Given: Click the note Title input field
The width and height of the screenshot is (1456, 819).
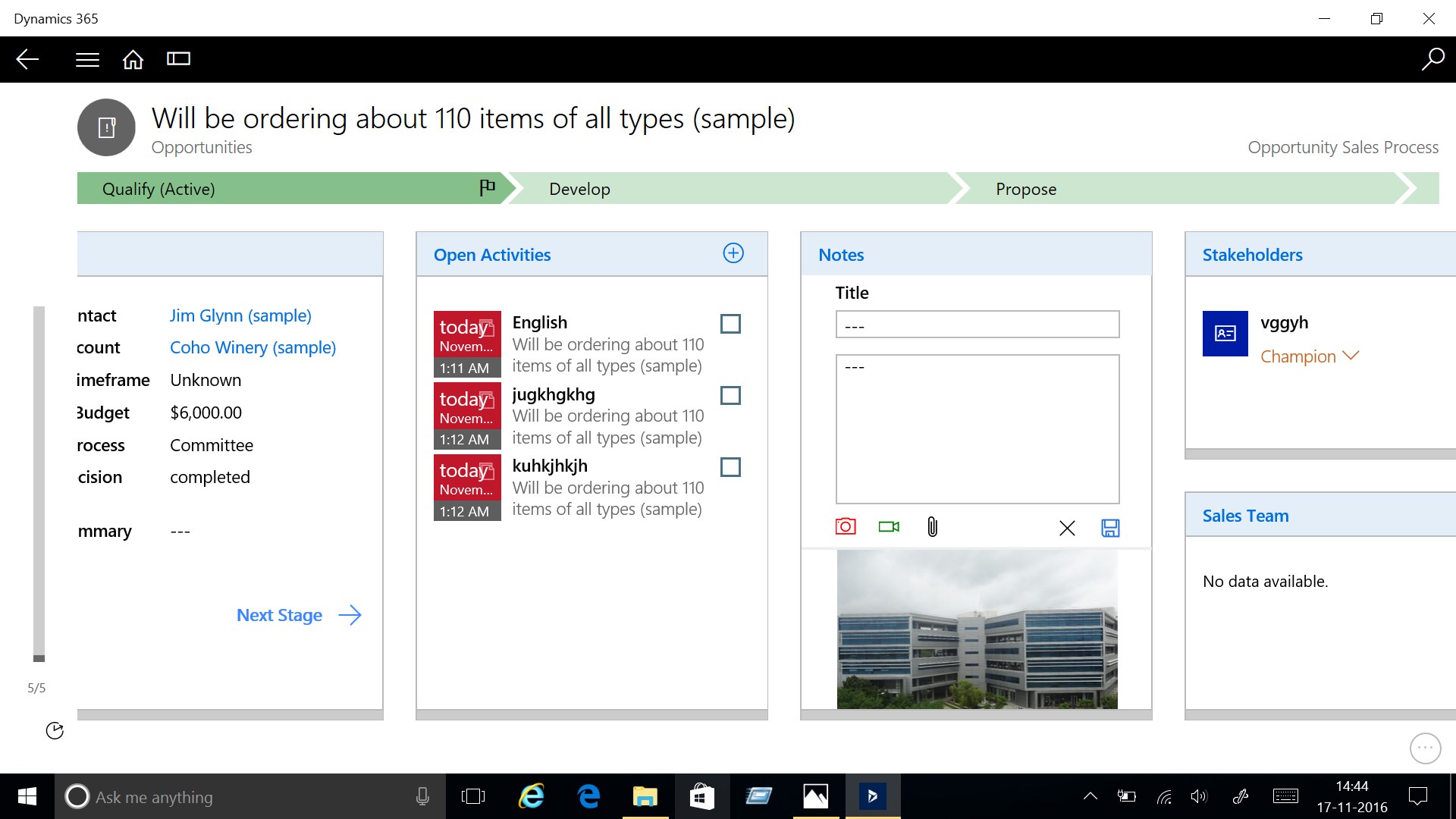Looking at the screenshot, I should tap(977, 325).
